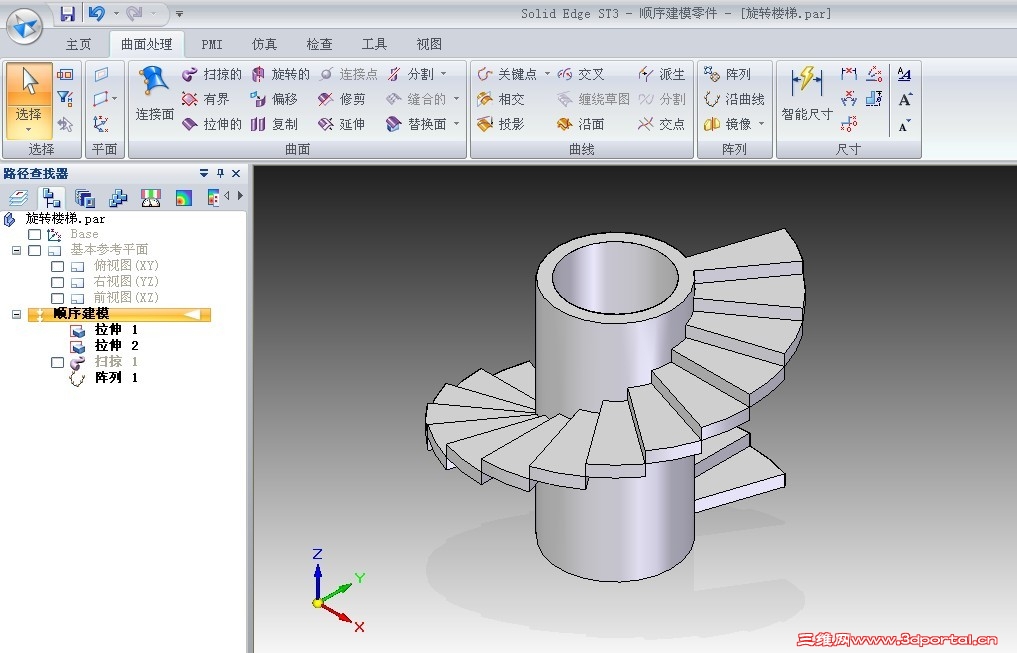
Task: Open the 镜像 dropdown arrow
Action: click(x=761, y=123)
